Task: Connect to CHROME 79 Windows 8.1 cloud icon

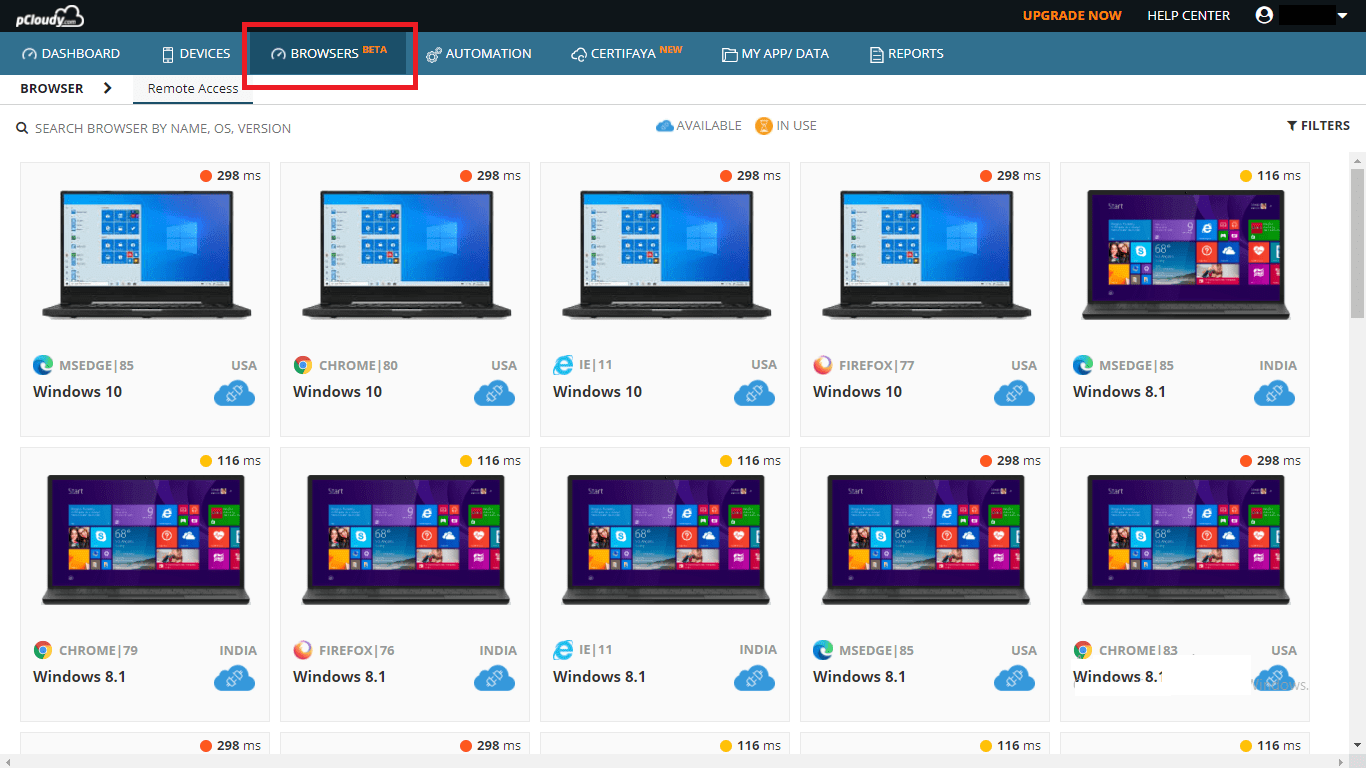Action: [x=234, y=678]
